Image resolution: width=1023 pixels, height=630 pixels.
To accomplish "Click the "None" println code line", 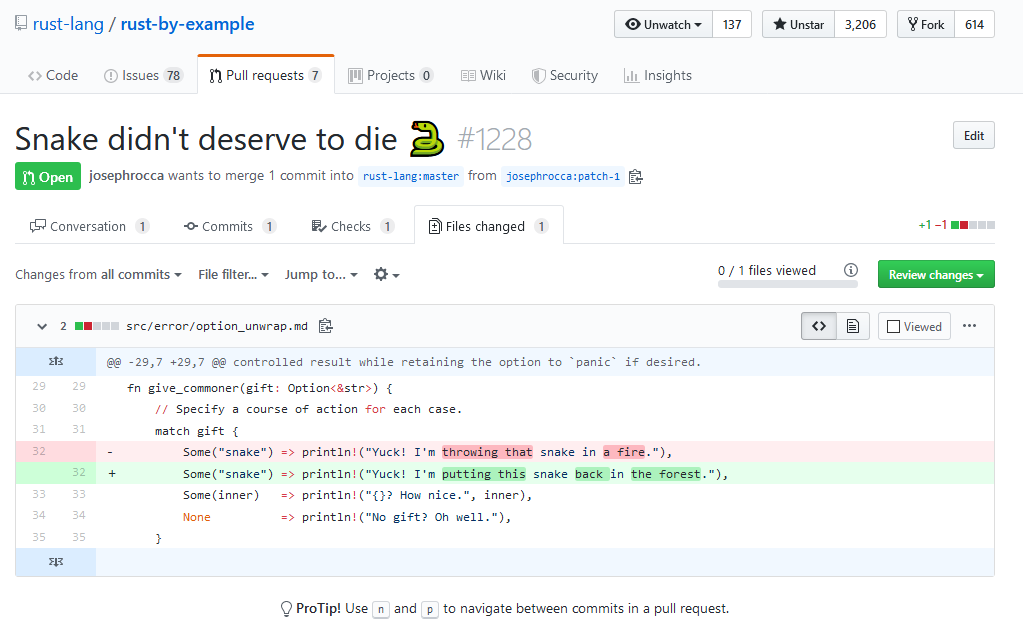I will (346, 517).
